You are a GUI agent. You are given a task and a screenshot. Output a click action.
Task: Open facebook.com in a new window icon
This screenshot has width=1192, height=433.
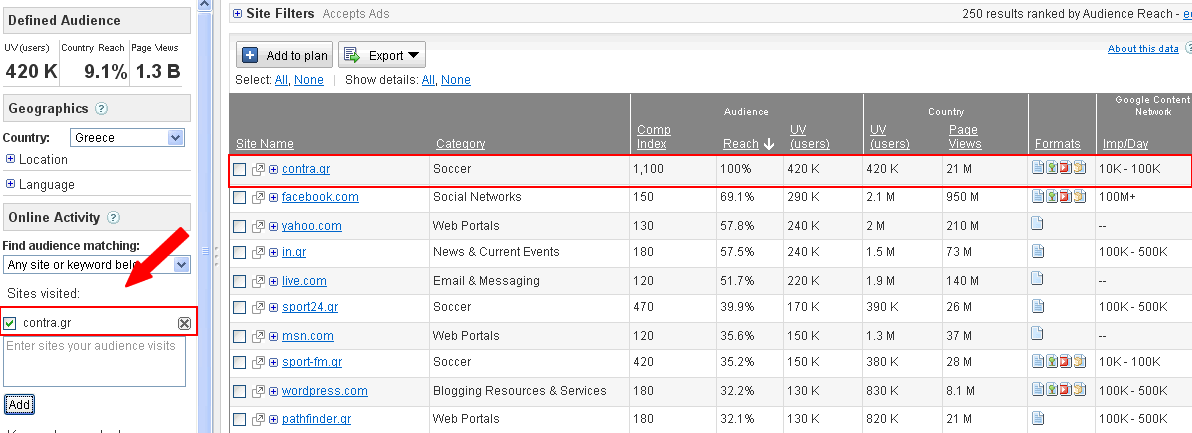[258, 198]
